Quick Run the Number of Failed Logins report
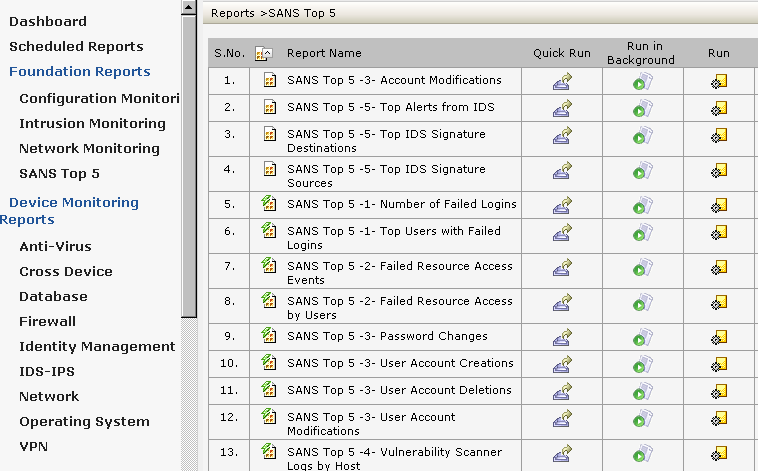Screen dimensions: 758x471 563,205
